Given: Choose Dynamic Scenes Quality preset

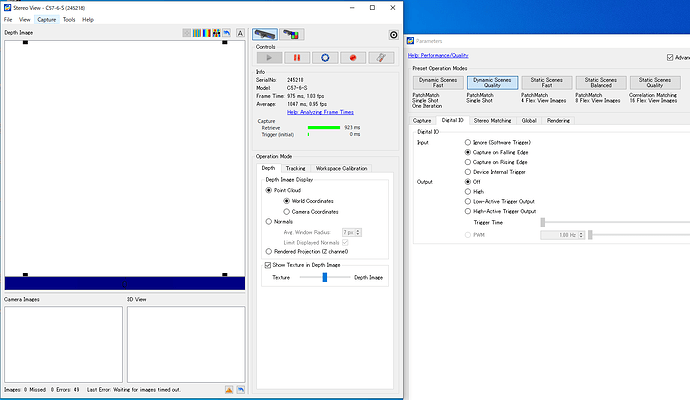Looking at the screenshot, I should pos(492,83).
